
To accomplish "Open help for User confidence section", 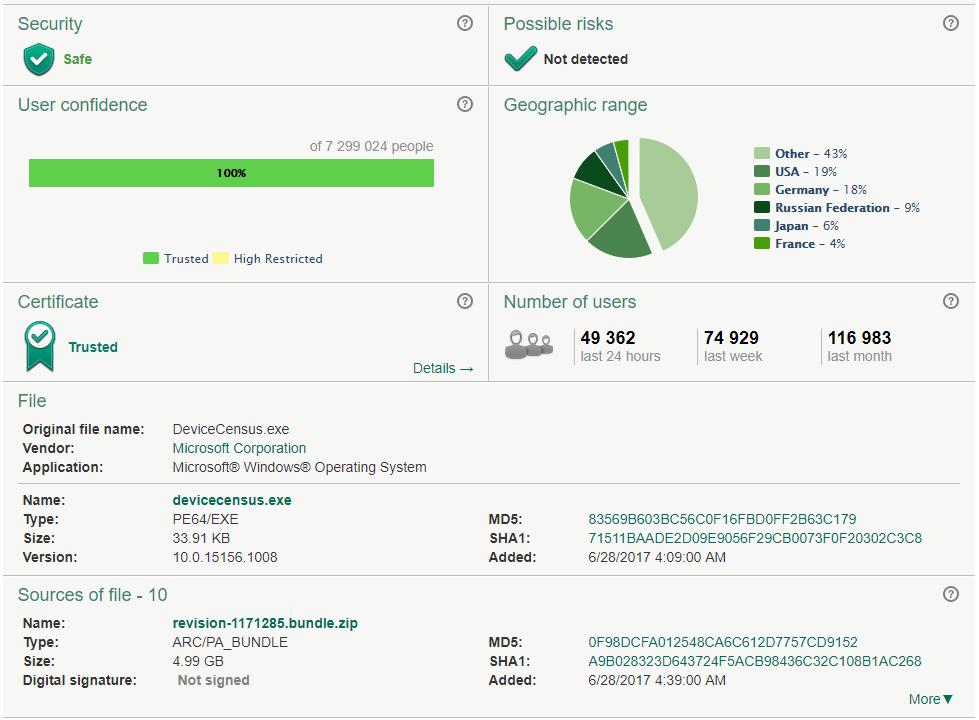I will (x=464, y=104).
